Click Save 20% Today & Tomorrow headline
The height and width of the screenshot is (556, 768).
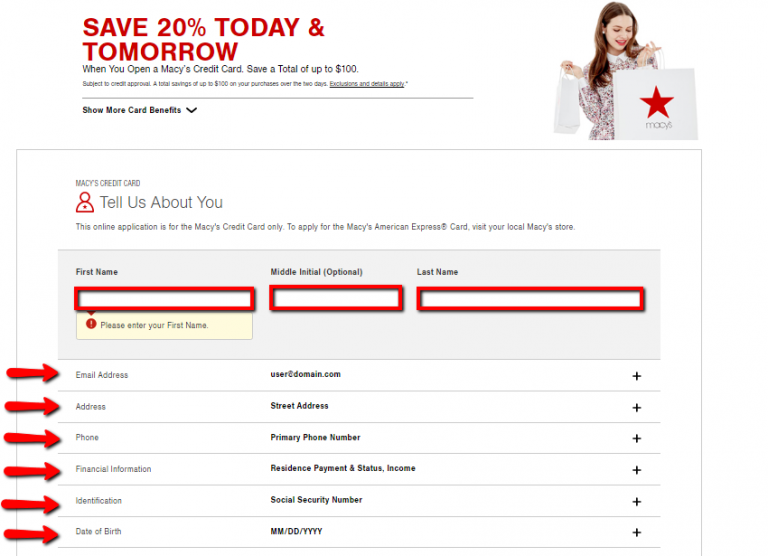pyautogui.click(x=203, y=39)
